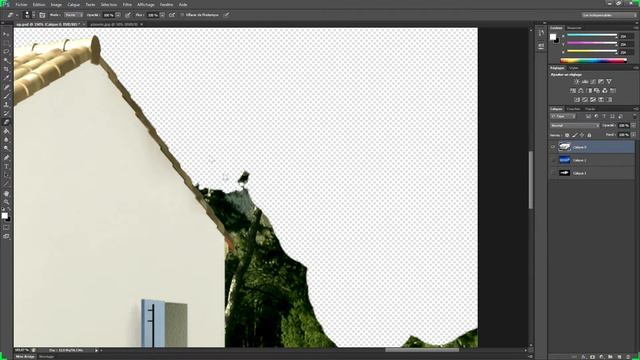Screen dimensions: 640x360
Task: Click the Curves adjustment icon
Action: point(593,82)
